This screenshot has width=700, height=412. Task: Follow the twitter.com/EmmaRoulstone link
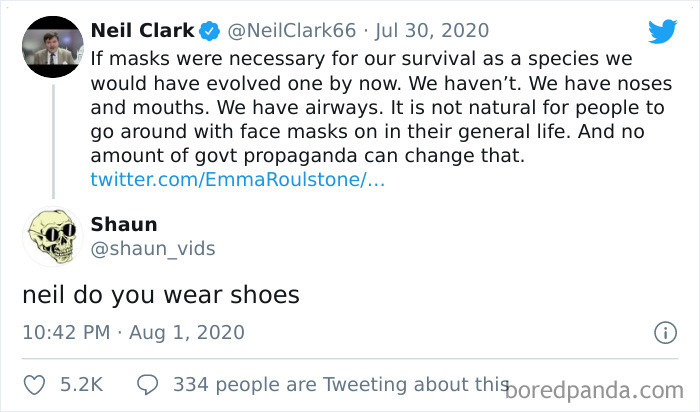pyautogui.click(x=237, y=180)
